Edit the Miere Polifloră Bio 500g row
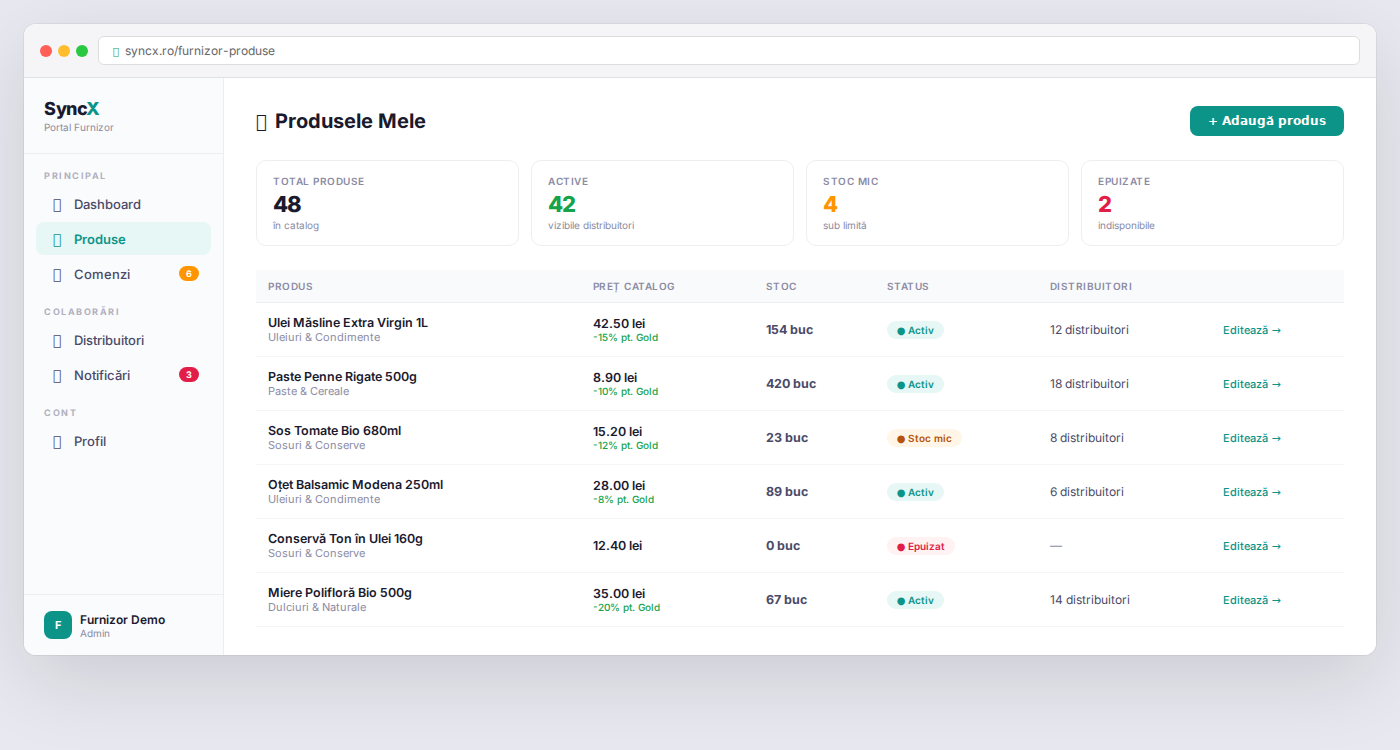The height and width of the screenshot is (750, 1400). click(1251, 600)
